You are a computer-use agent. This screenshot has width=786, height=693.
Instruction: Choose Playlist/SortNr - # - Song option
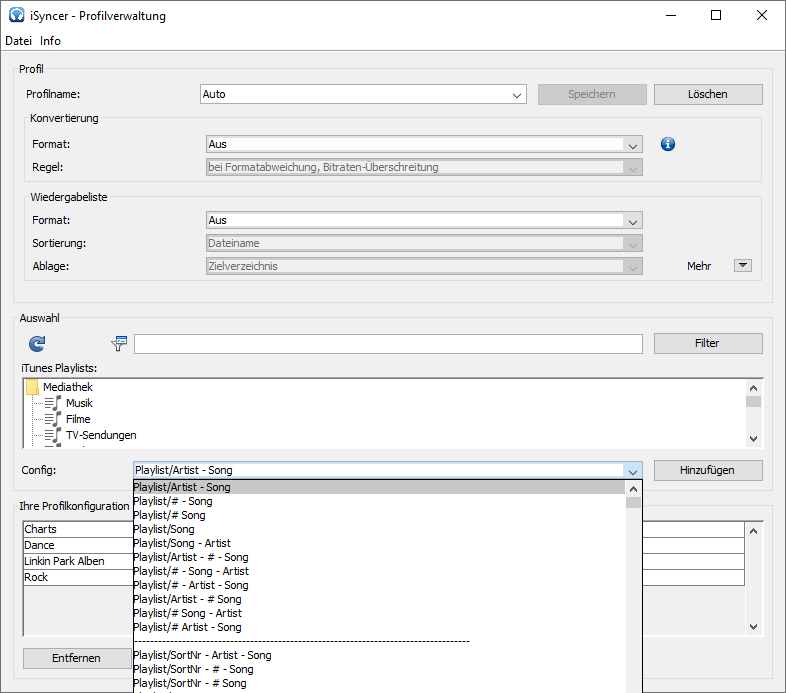tap(379, 670)
